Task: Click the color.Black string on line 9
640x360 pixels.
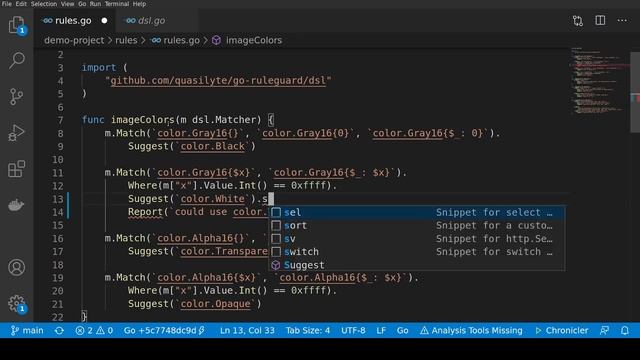Action: 213,146
